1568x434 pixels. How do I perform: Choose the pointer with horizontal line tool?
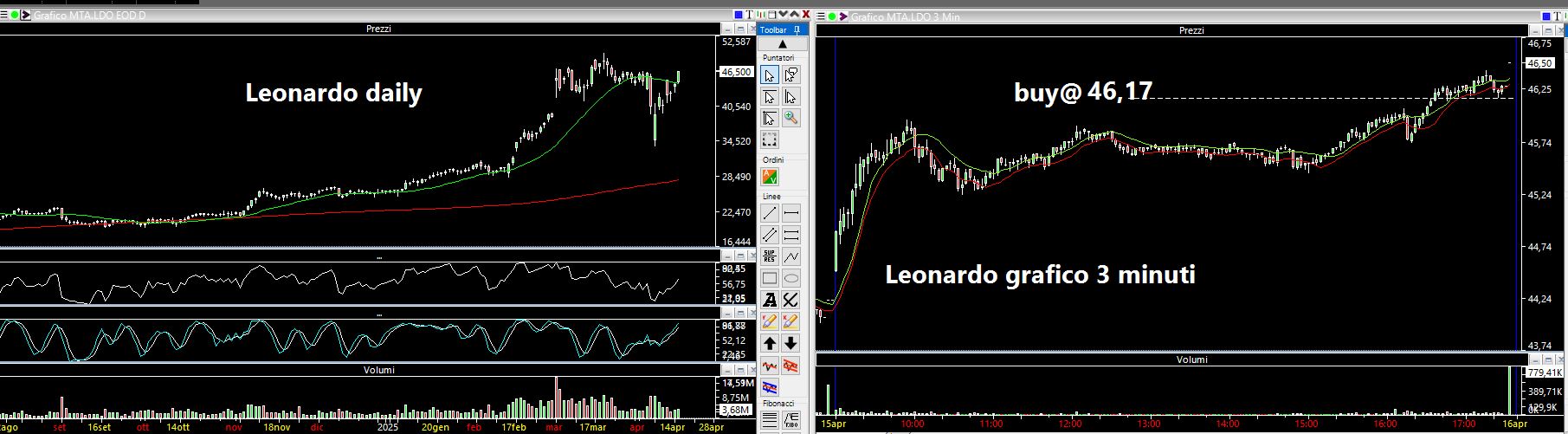tap(770, 97)
